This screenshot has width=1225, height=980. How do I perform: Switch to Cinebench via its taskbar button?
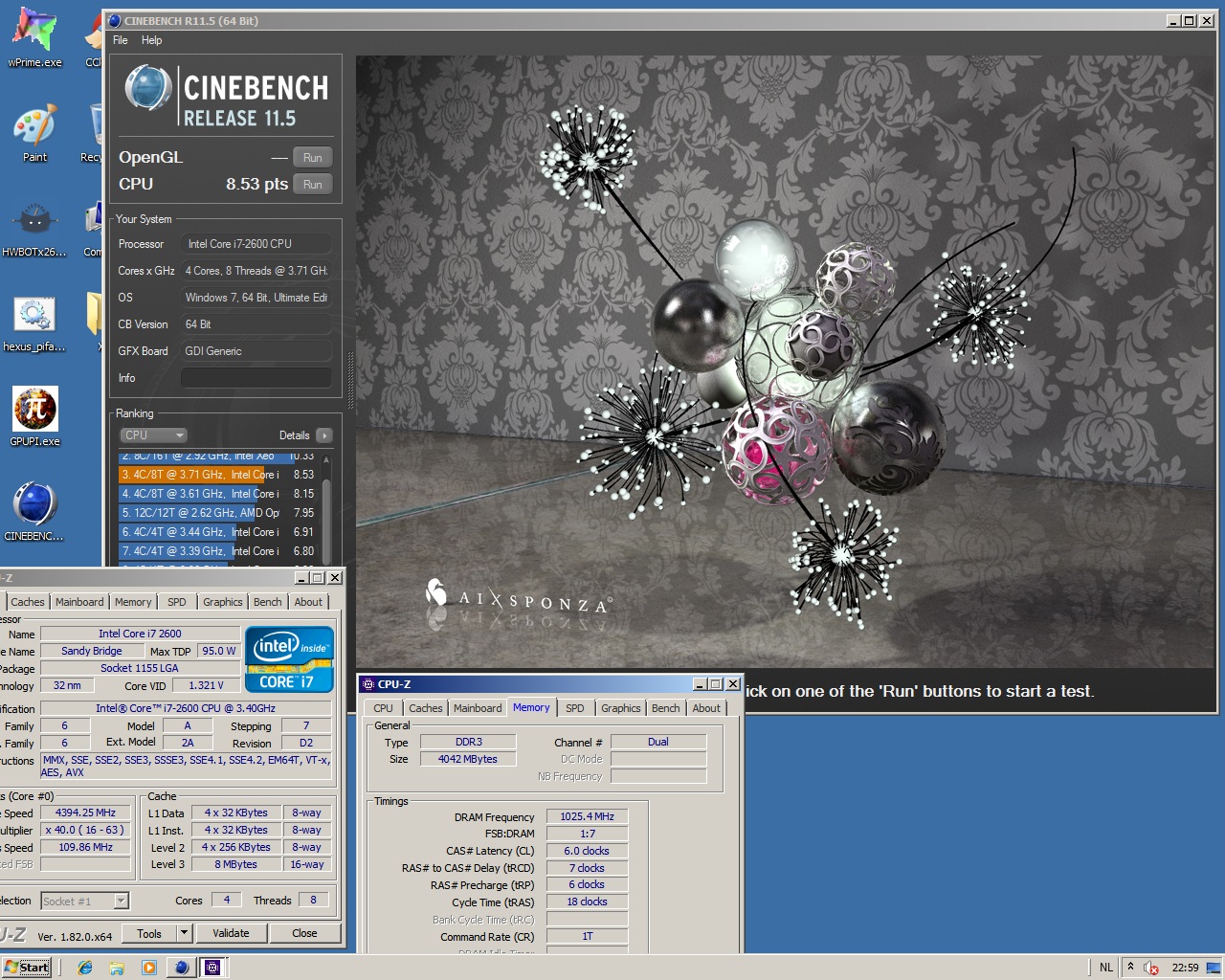pos(181,968)
